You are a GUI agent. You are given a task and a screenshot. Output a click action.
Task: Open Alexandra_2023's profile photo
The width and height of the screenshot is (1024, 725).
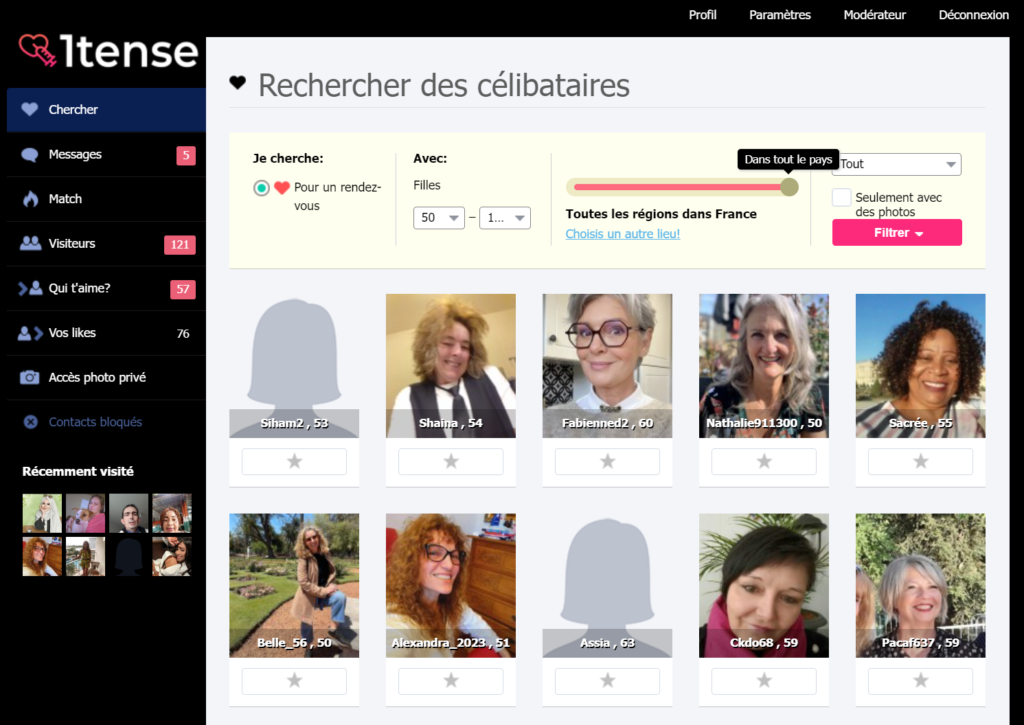pyautogui.click(x=451, y=585)
